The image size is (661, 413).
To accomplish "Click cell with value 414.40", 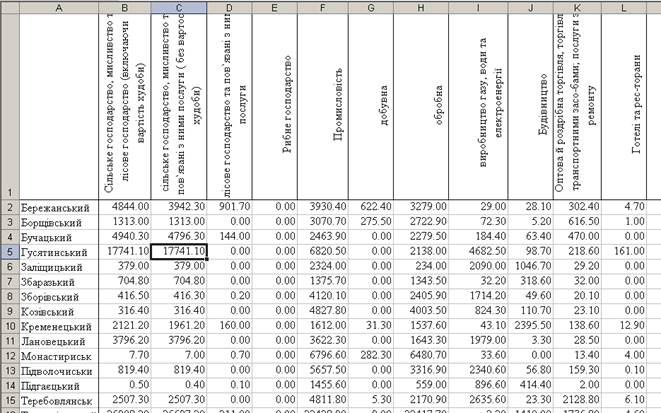I will 531,385.
